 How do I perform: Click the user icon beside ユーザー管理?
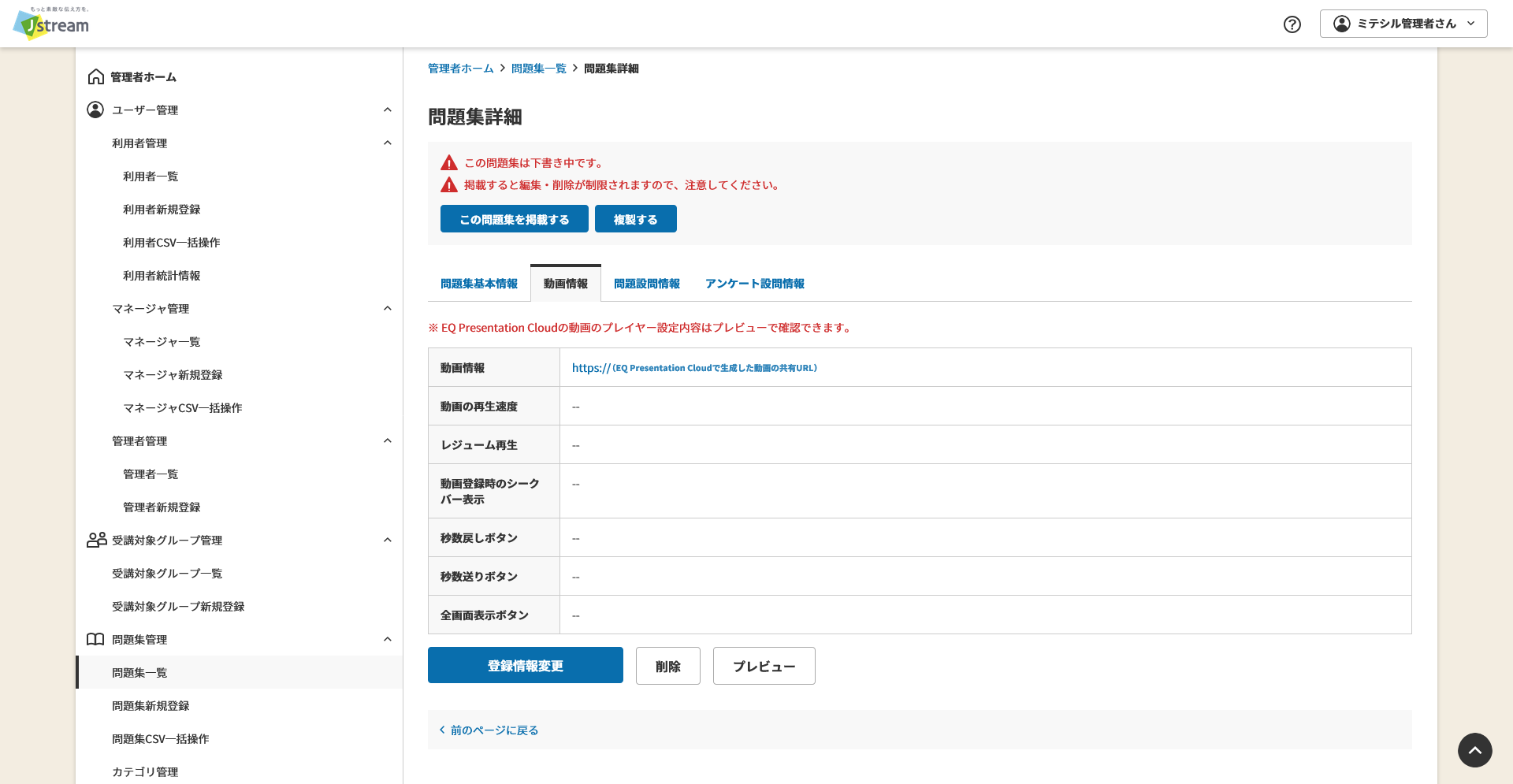(x=95, y=110)
